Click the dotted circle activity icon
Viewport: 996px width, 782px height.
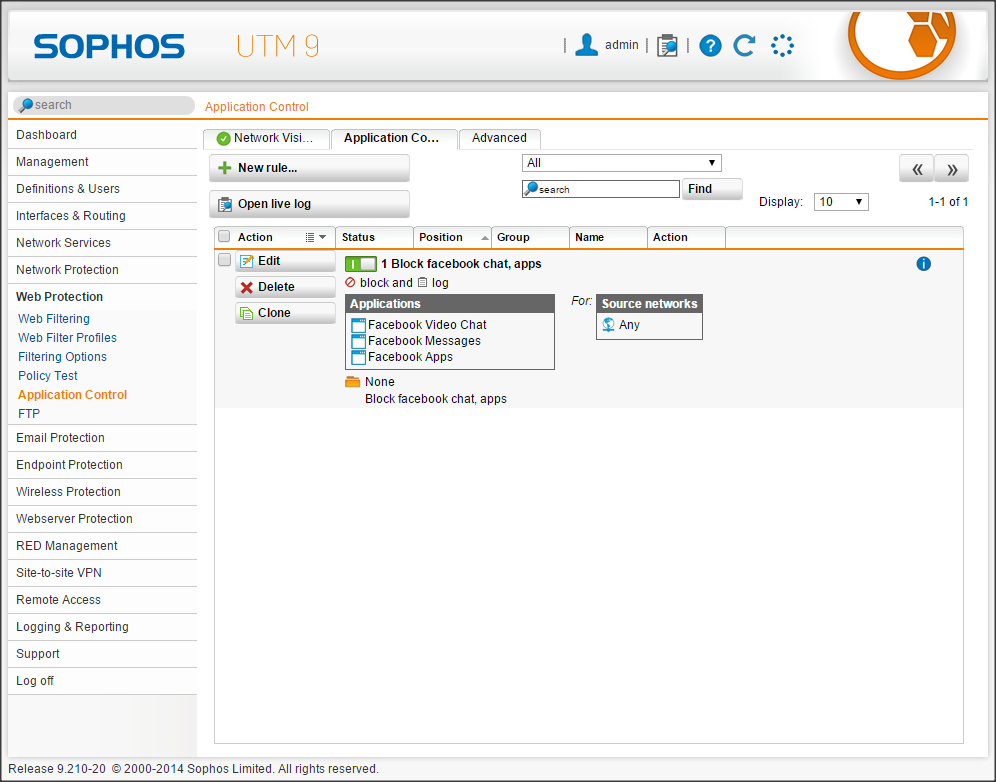782,45
